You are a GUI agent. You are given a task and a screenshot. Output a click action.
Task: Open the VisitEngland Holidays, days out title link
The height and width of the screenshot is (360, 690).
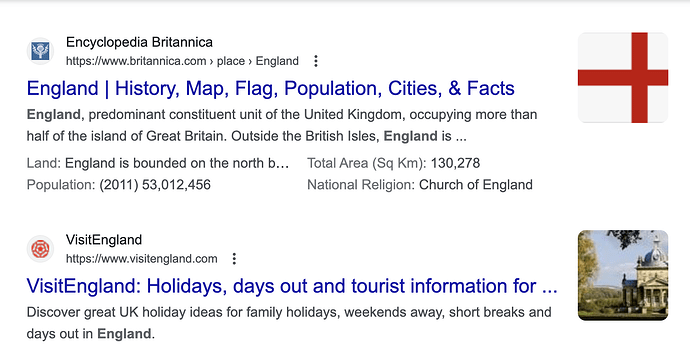292,286
